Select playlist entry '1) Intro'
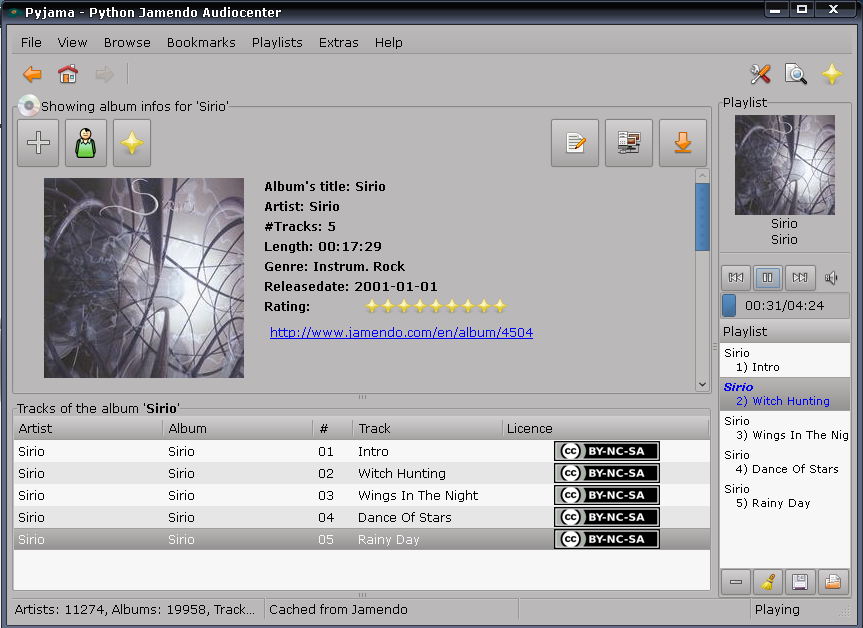 coord(785,360)
